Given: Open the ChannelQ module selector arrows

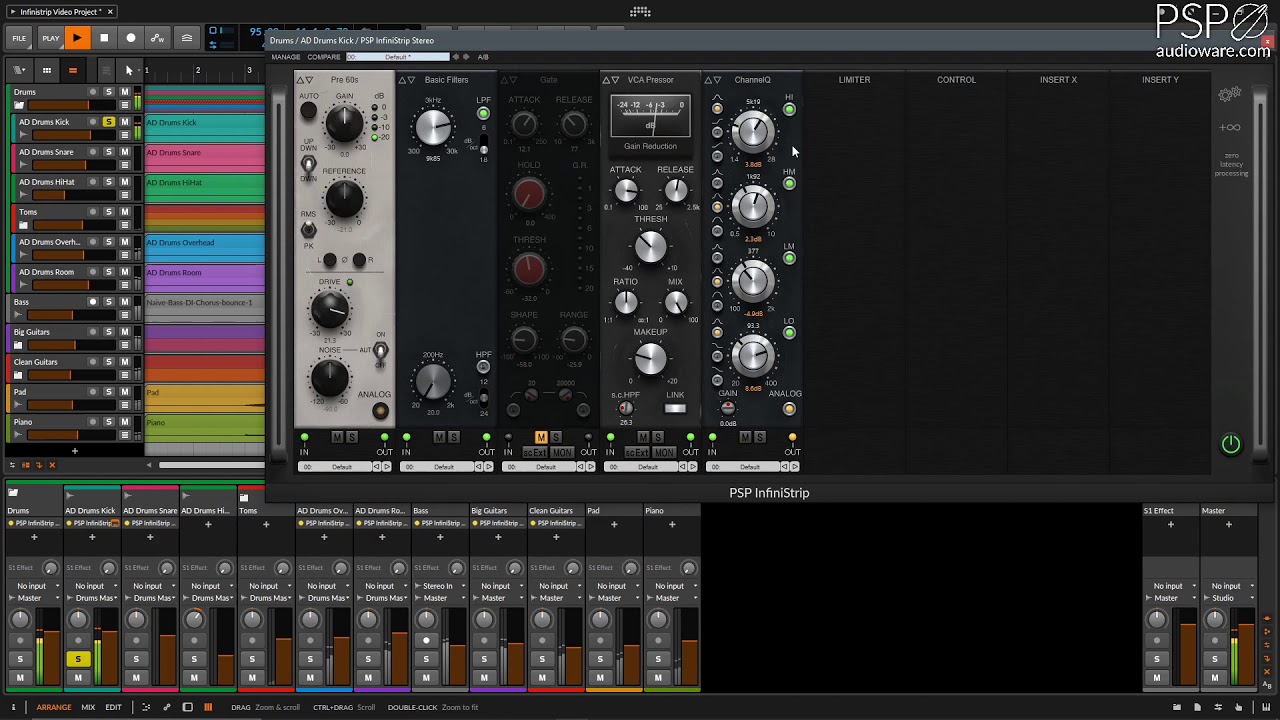Looking at the screenshot, I should pyautogui.click(x=713, y=80).
